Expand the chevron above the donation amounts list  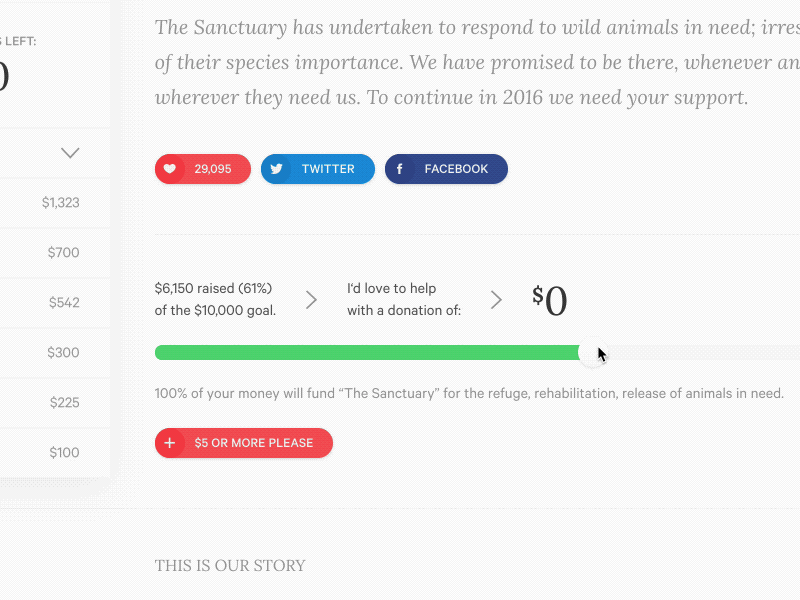point(70,152)
